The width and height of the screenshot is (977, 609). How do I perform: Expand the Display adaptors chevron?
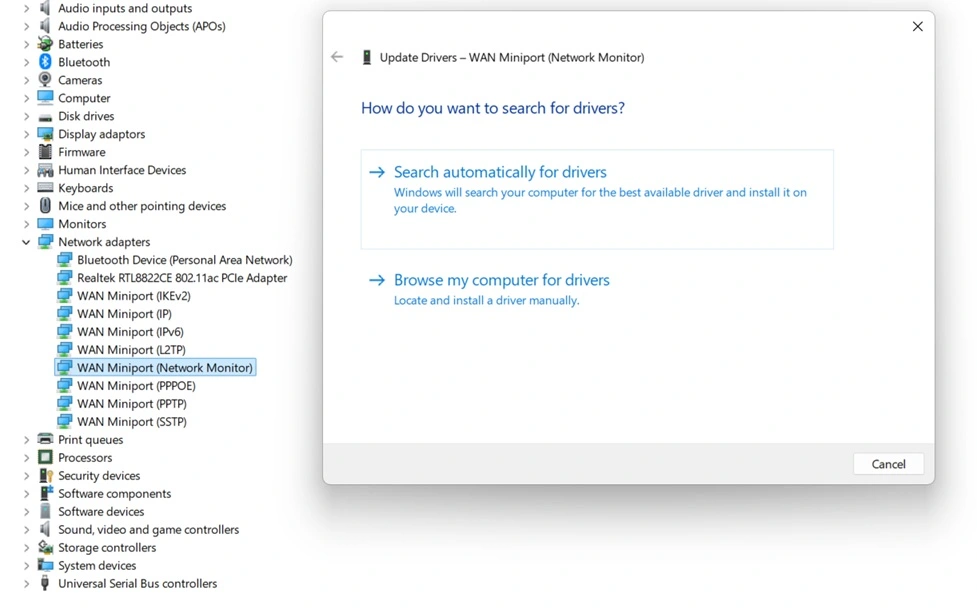(26, 134)
